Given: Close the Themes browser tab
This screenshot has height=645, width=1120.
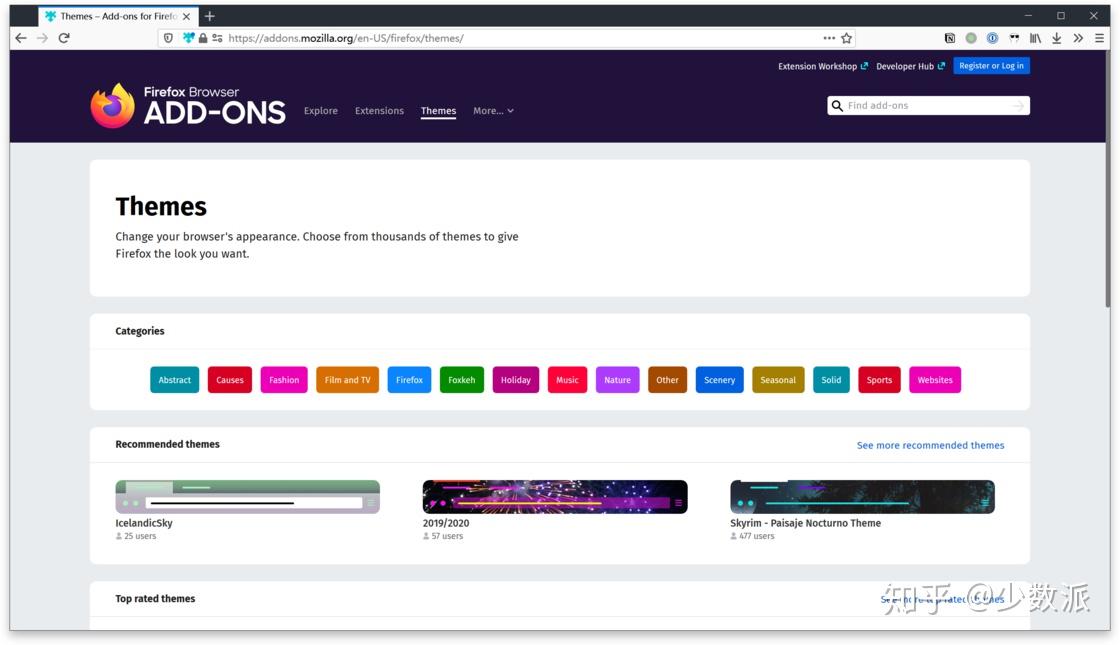Looking at the screenshot, I should pos(186,16).
